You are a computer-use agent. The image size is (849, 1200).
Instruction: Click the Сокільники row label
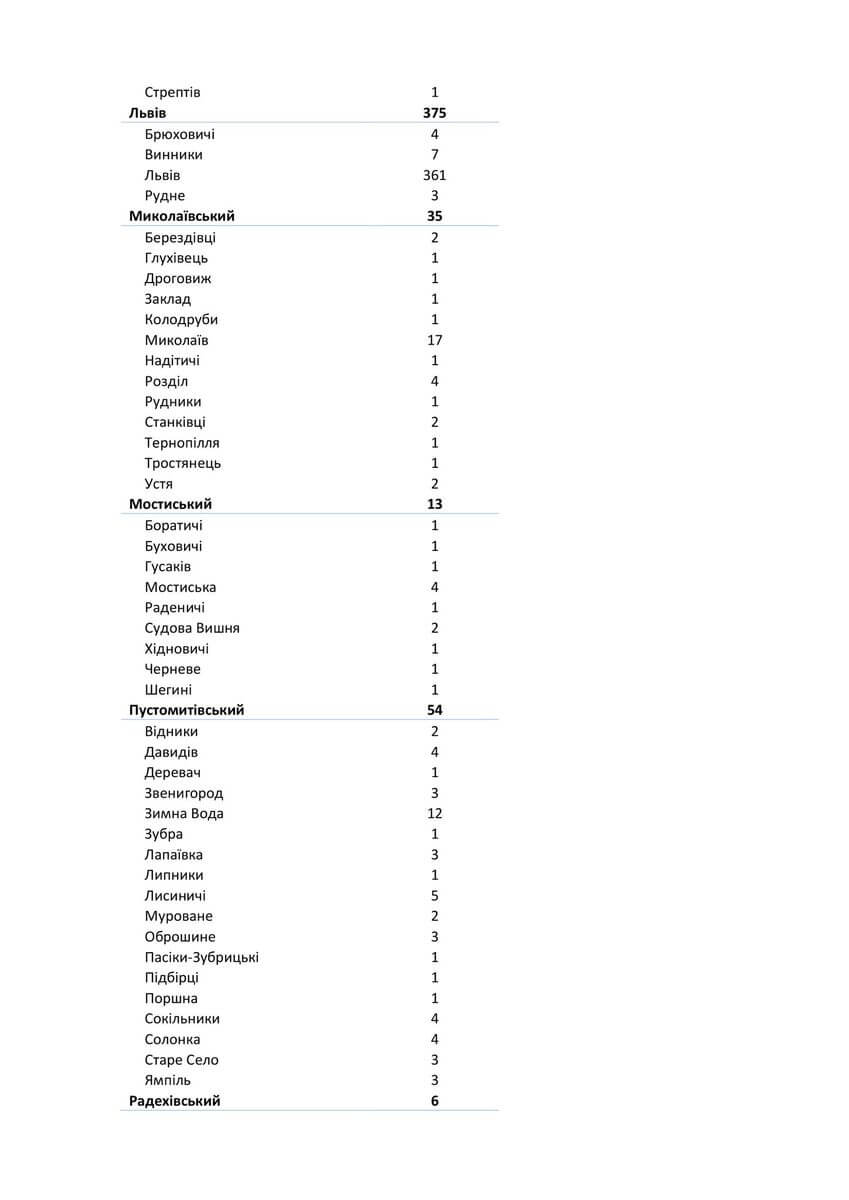[x=182, y=1019]
